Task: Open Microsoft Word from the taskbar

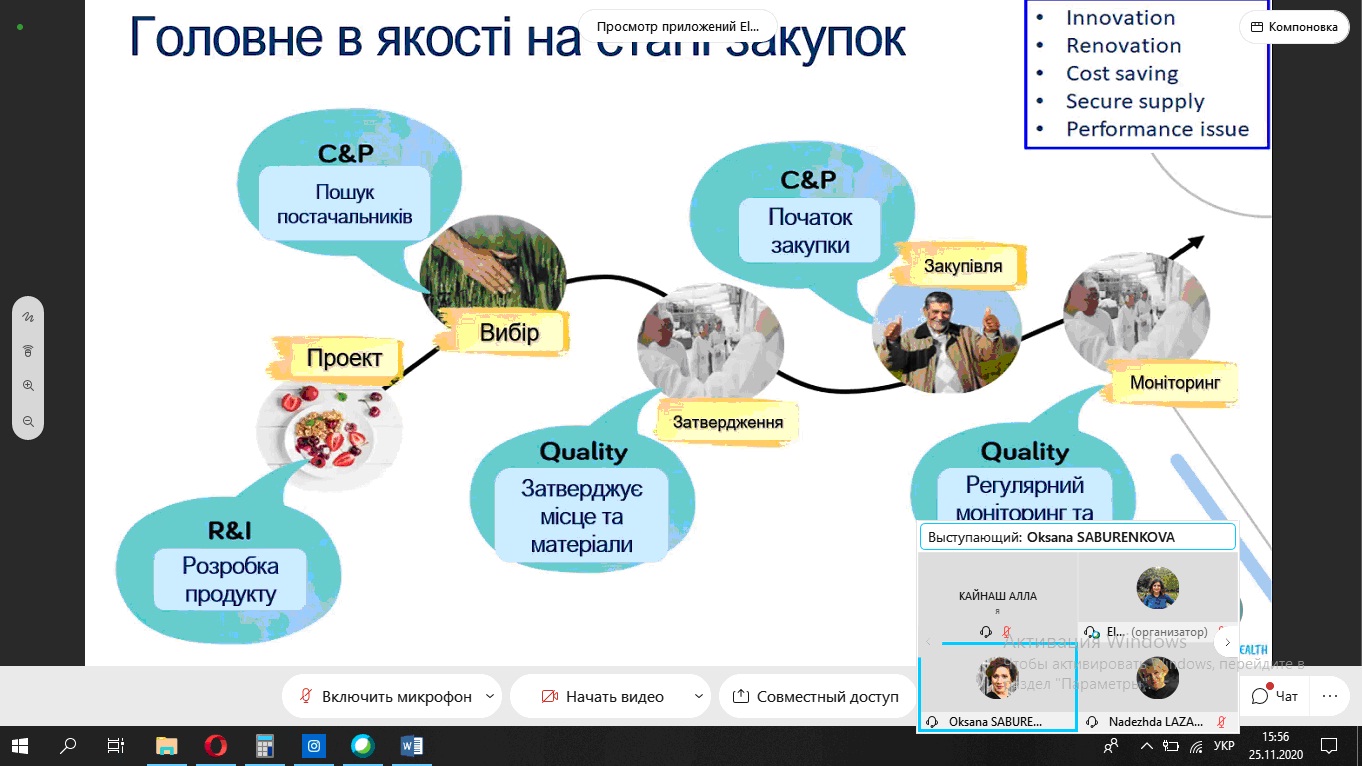Action: [x=411, y=746]
